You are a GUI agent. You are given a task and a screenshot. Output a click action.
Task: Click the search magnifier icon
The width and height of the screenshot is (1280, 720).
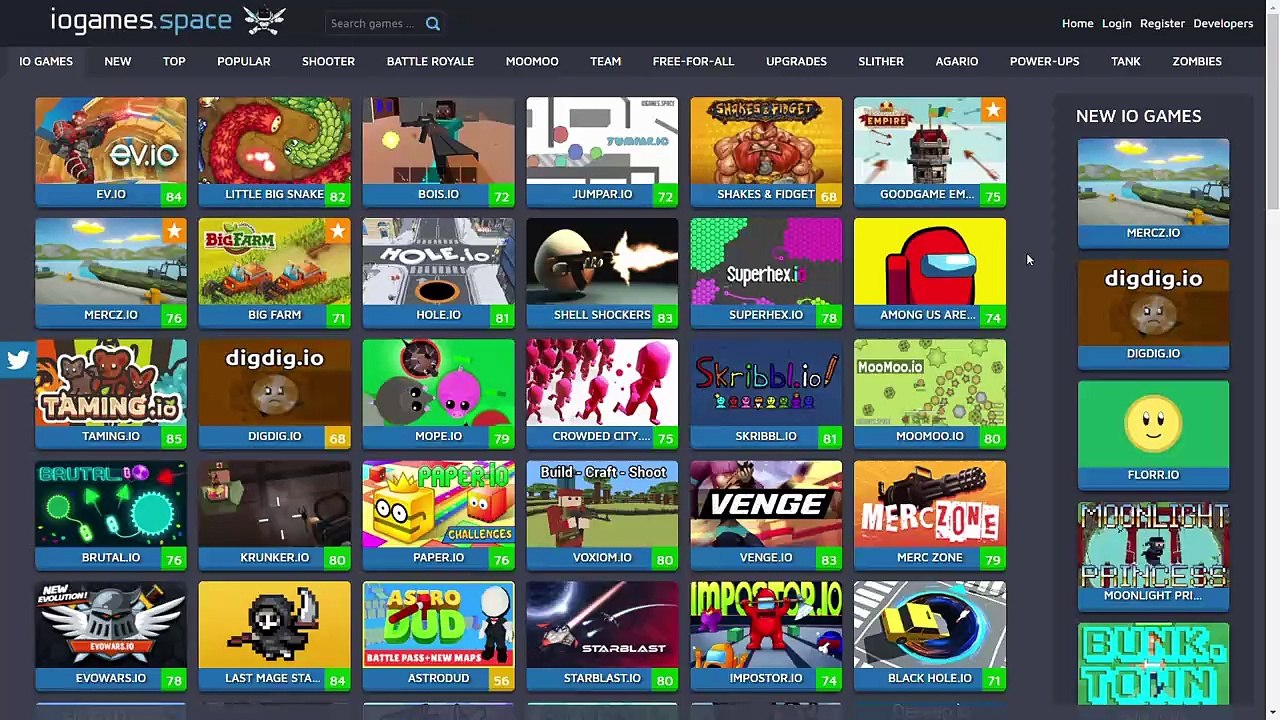433,23
